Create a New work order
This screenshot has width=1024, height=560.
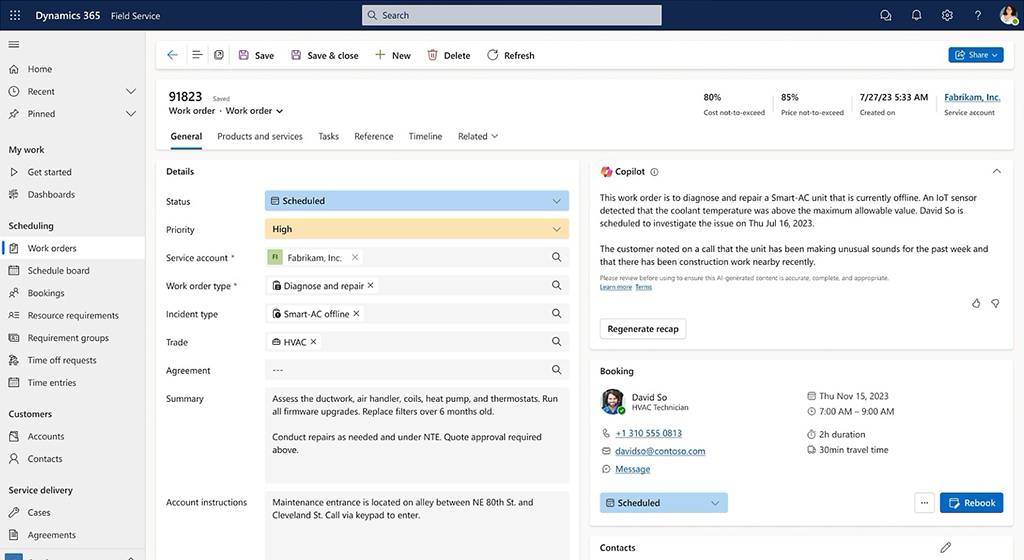coord(392,55)
